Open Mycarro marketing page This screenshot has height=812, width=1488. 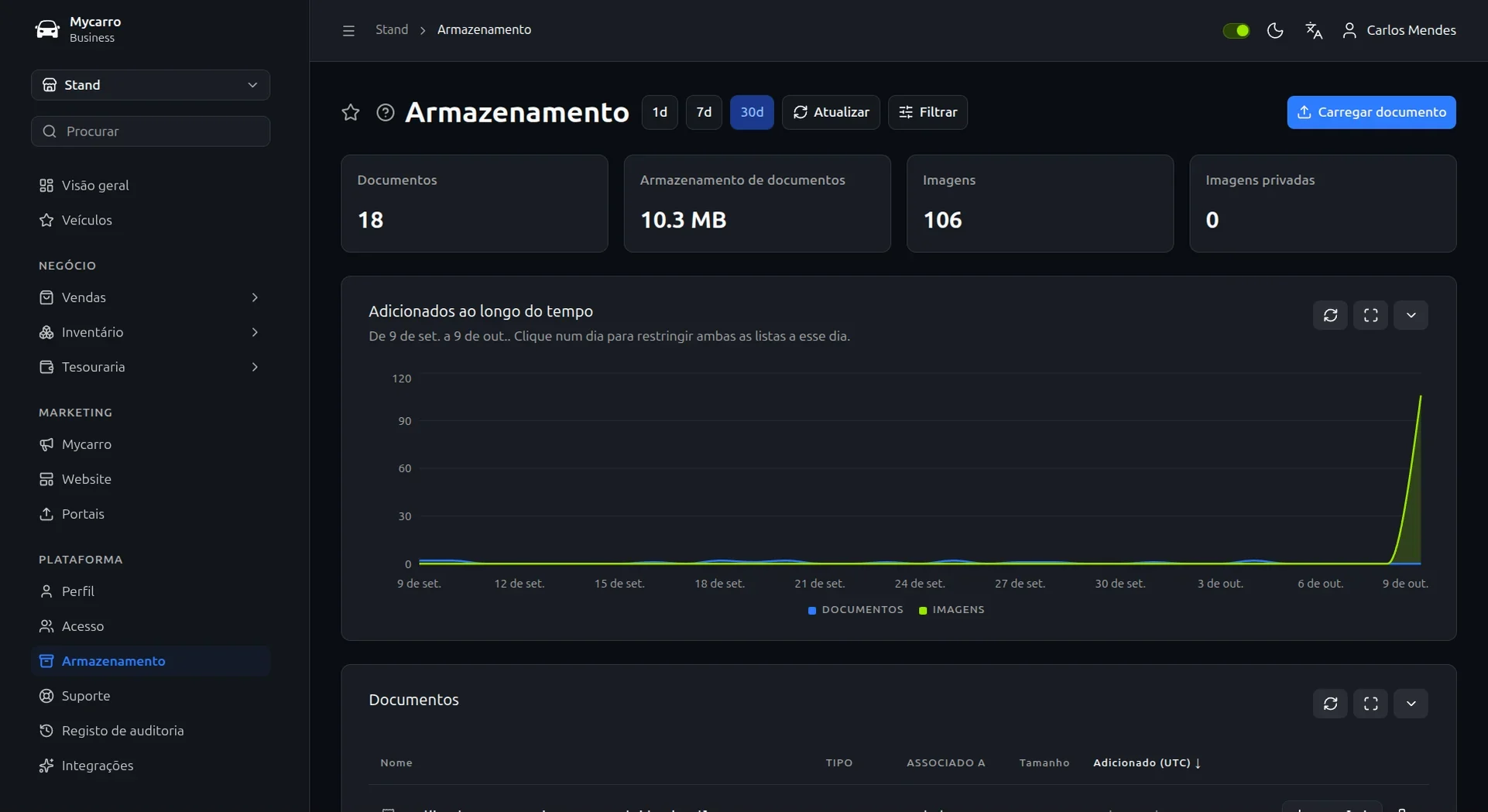[150, 444]
